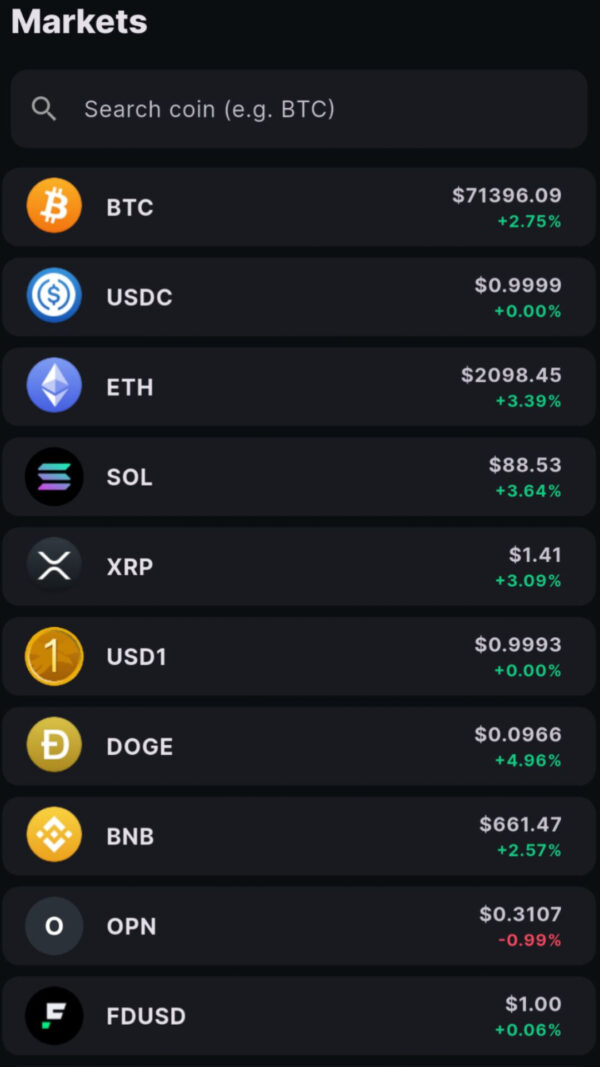Screen dimensions: 600x1067
Task: Click the Dogecoin icon
Action: pos(54,746)
